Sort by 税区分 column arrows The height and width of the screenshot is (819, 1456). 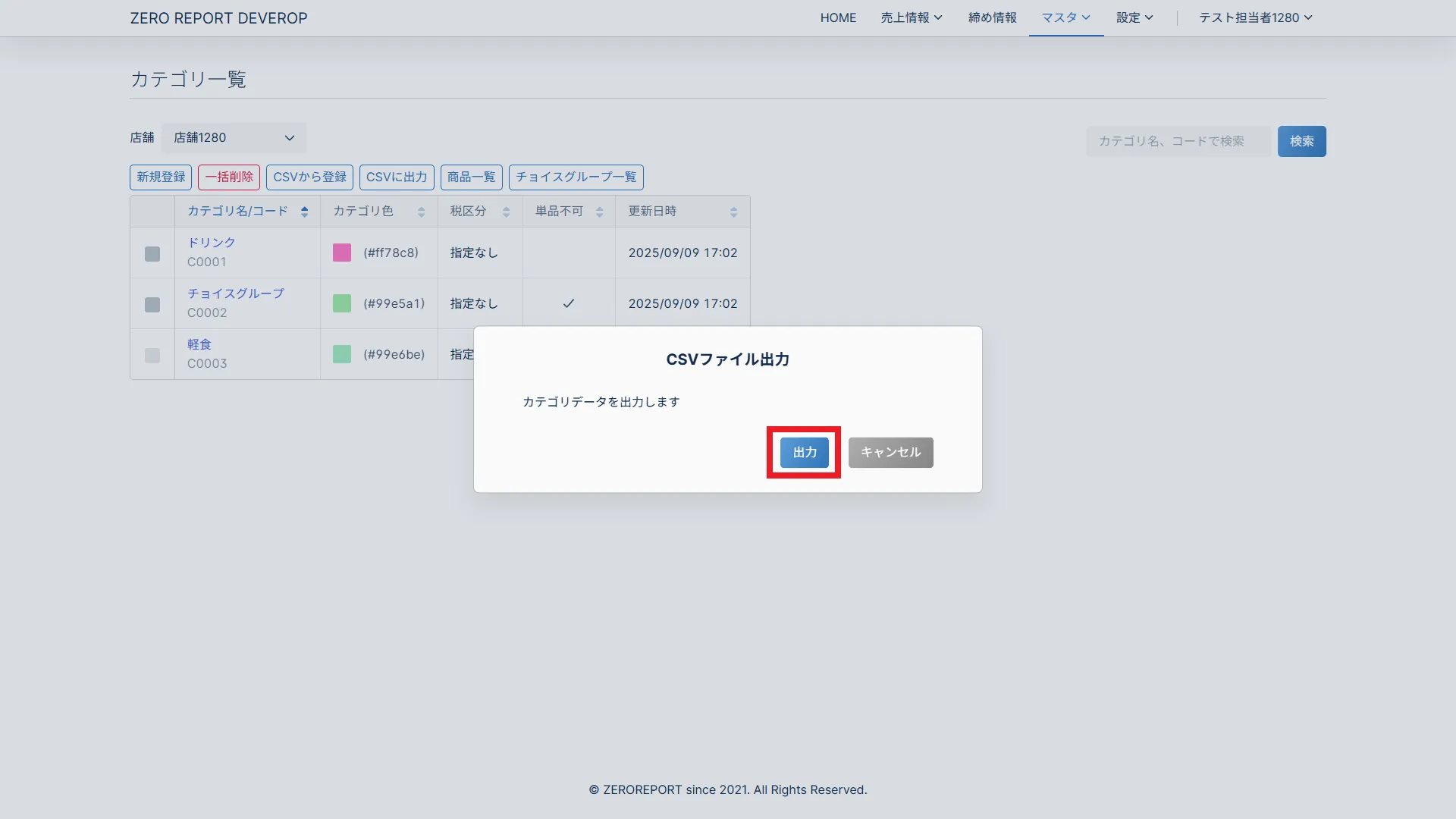(506, 212)
